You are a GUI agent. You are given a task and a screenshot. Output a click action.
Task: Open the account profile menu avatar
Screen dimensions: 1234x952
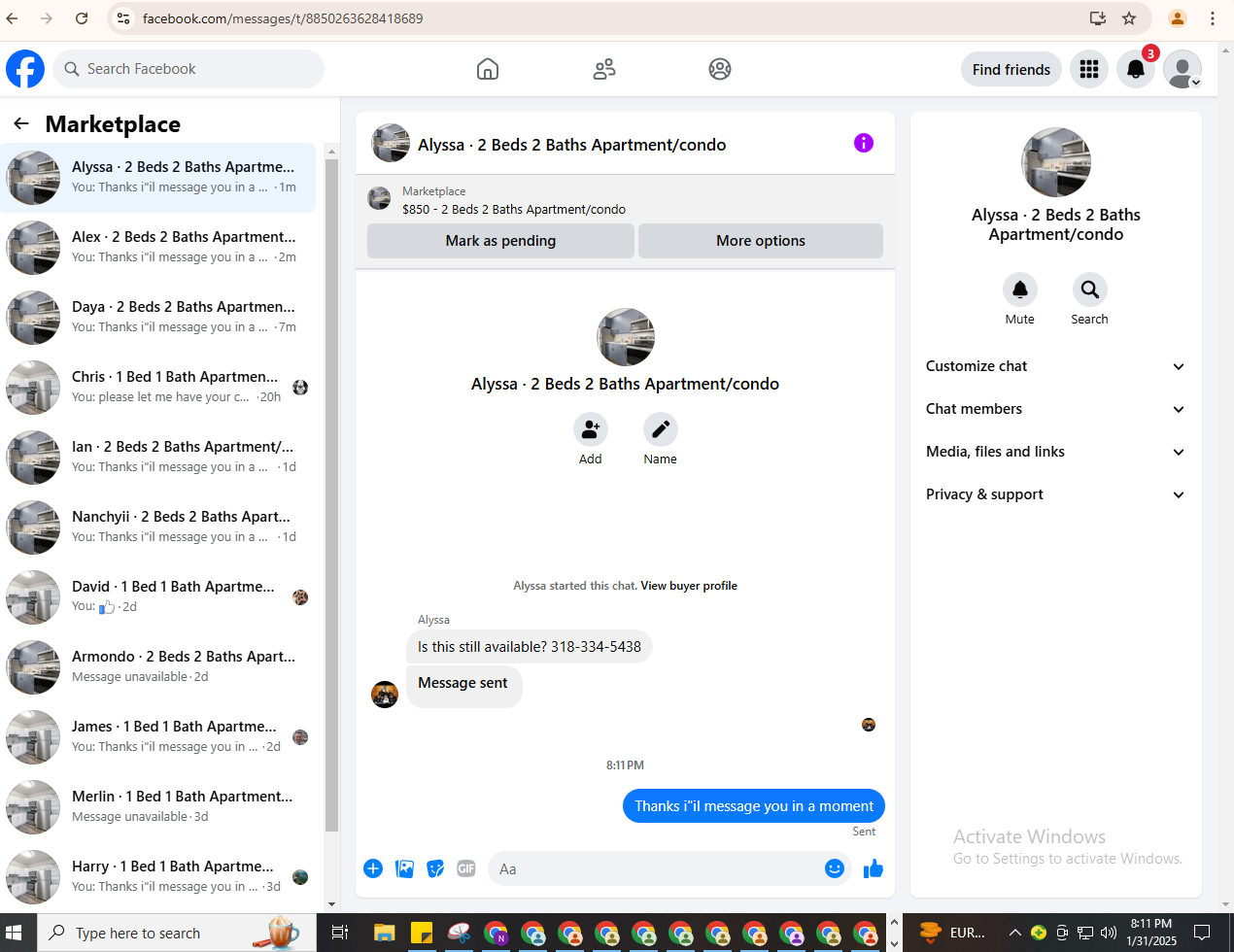pos(1183,69)
